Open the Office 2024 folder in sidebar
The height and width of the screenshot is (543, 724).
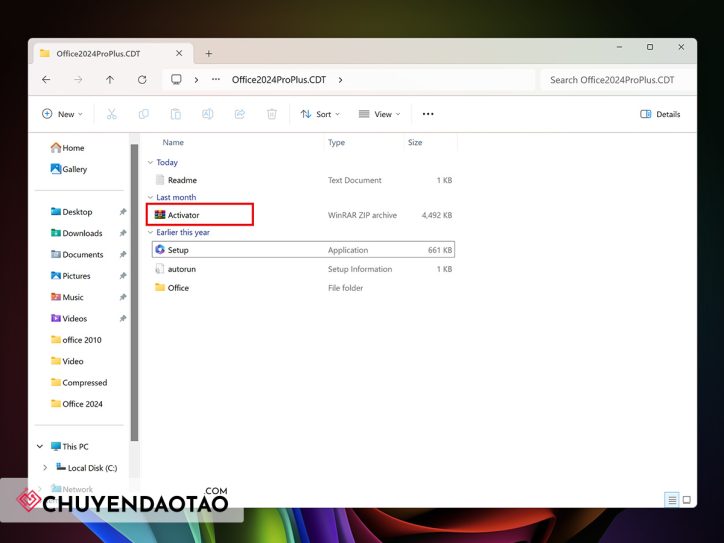pos(77,404)
